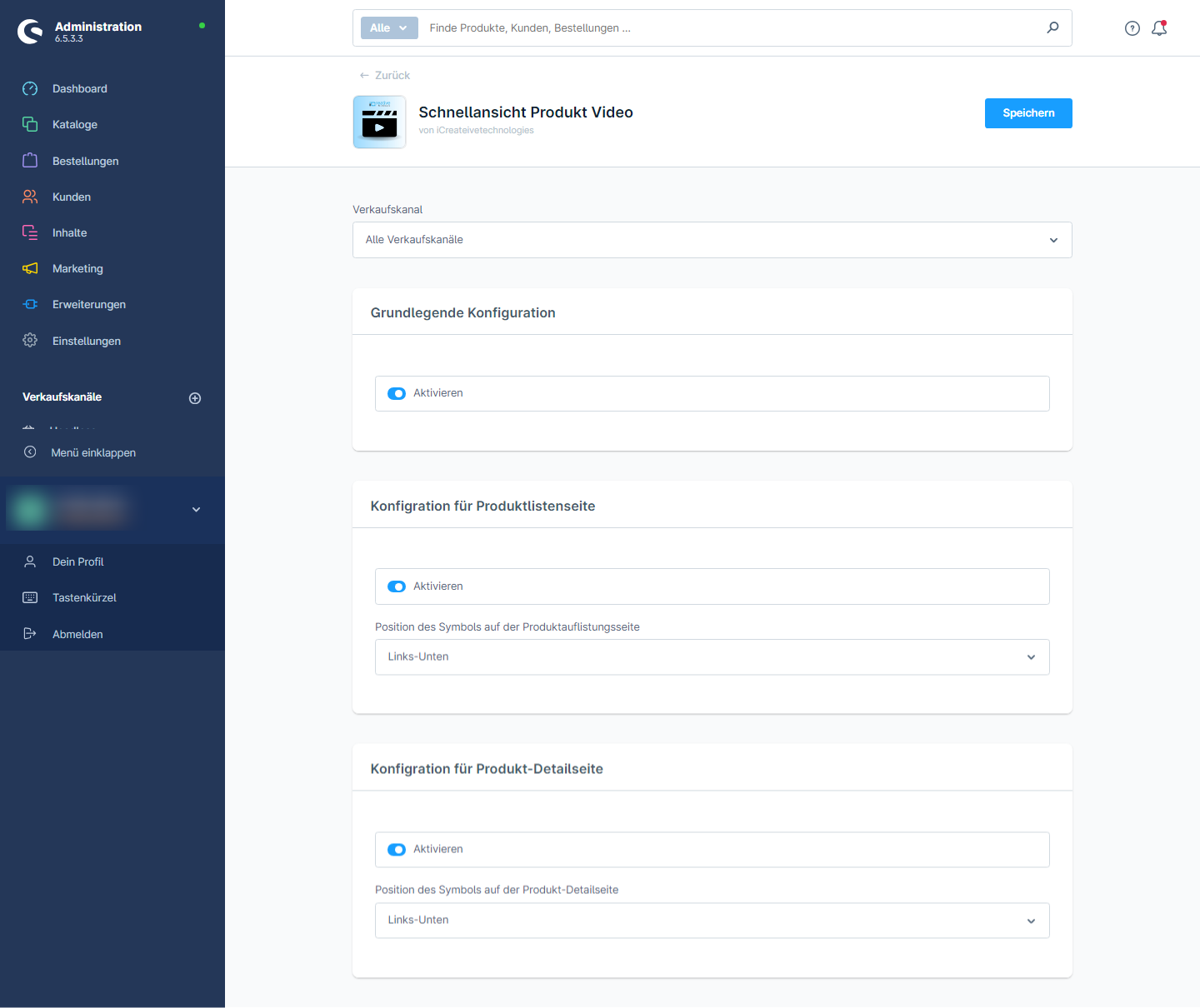Click the Inhalte layout icon
The image size is (1200, 1008).
pyautogui.click(x=30, y=232)
